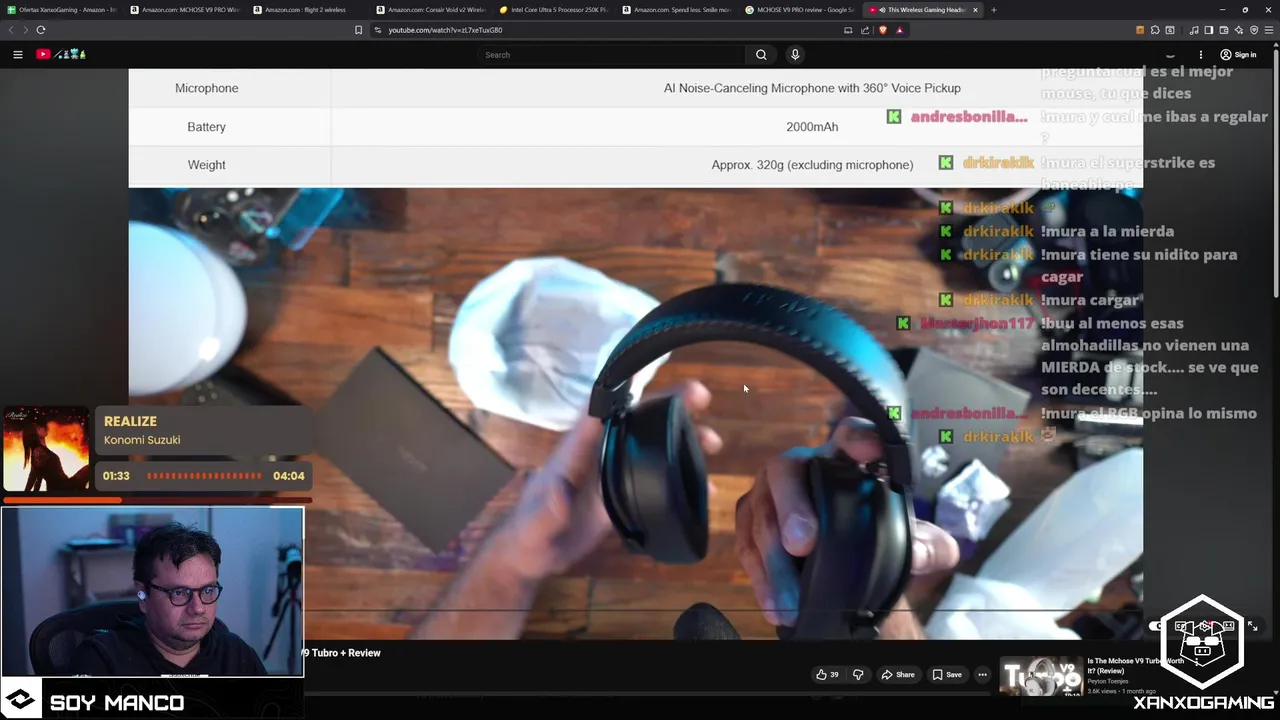Click the Share button under the video

[x=898, y=675]
